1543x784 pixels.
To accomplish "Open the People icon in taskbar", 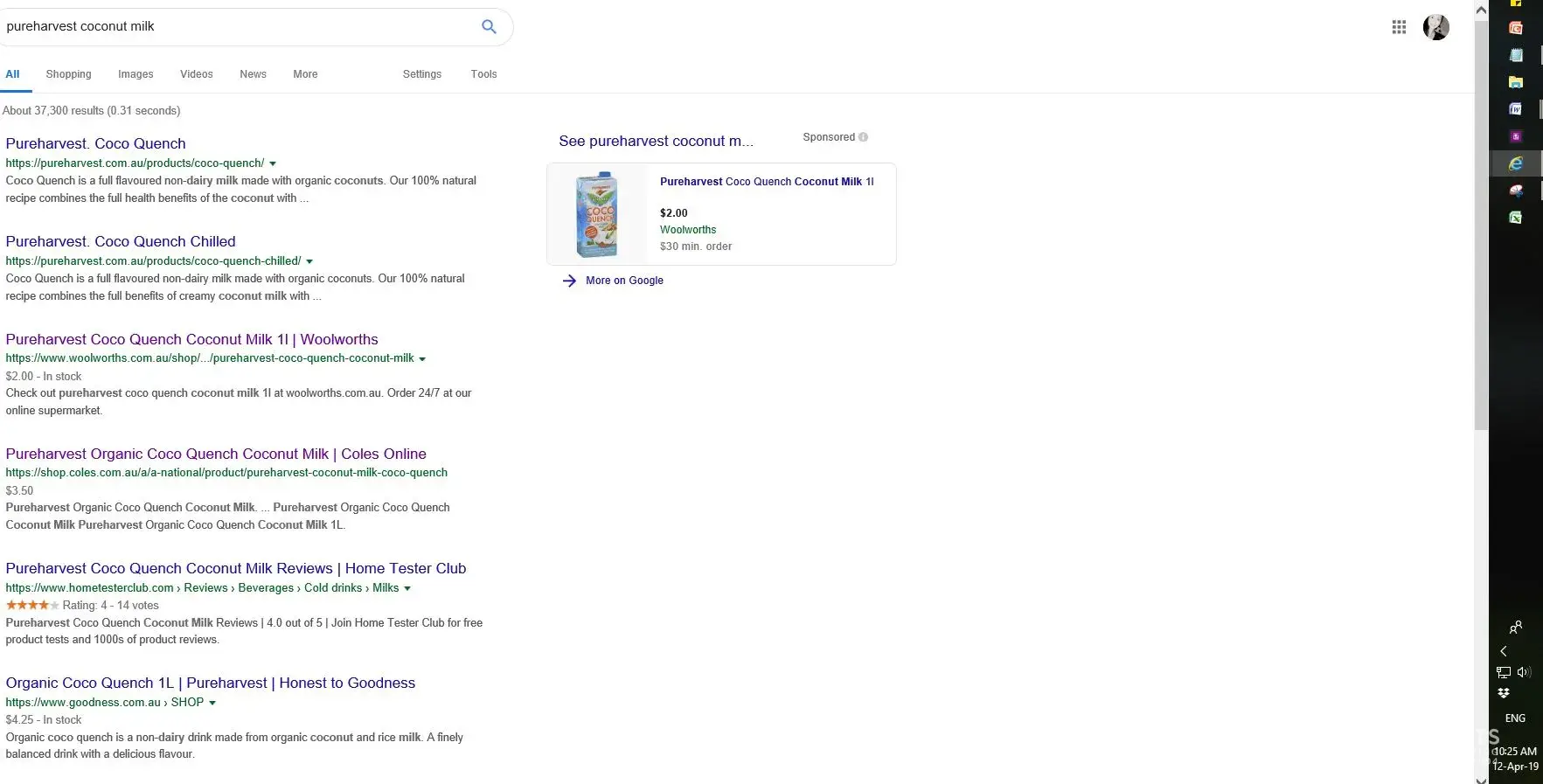I will 1516,627.
